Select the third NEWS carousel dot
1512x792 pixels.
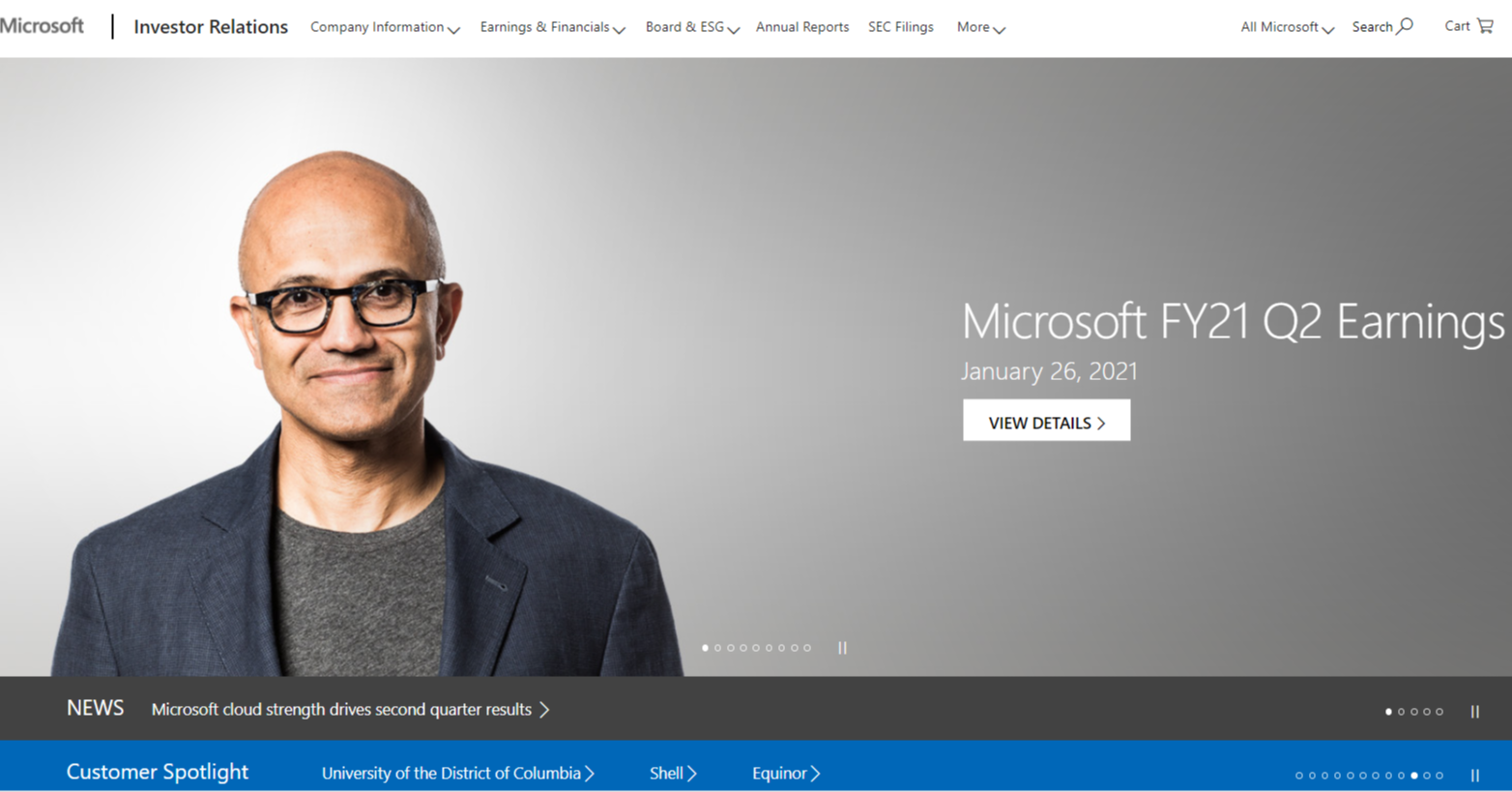1414,712
